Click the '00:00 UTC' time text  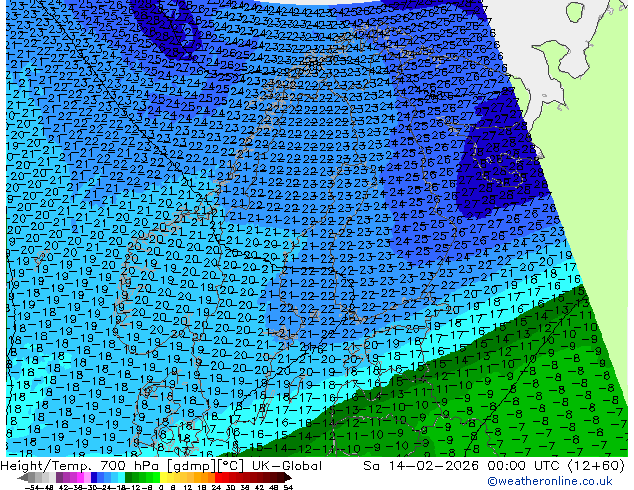pyautogui.click(x=525, y=466)
